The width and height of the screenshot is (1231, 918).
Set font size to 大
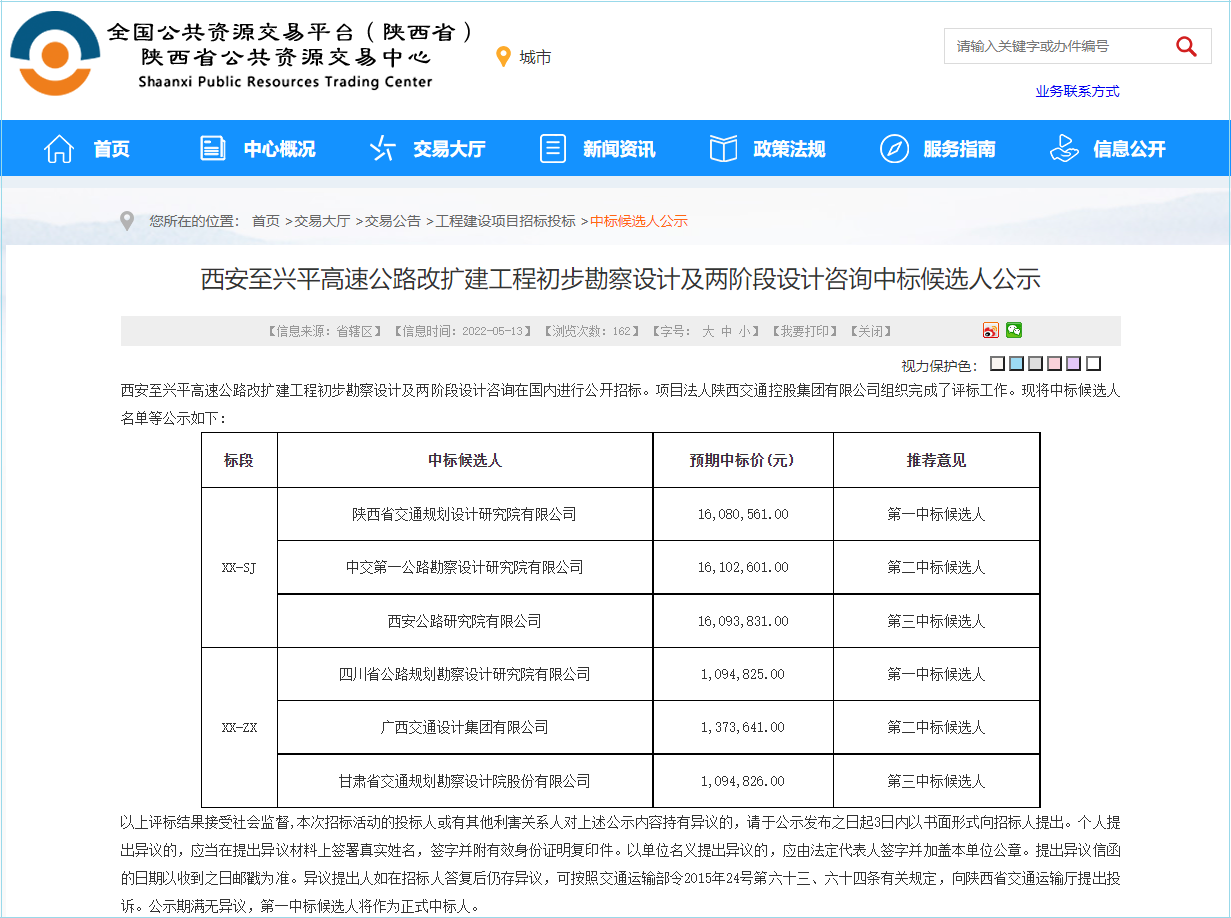(707, 331)
